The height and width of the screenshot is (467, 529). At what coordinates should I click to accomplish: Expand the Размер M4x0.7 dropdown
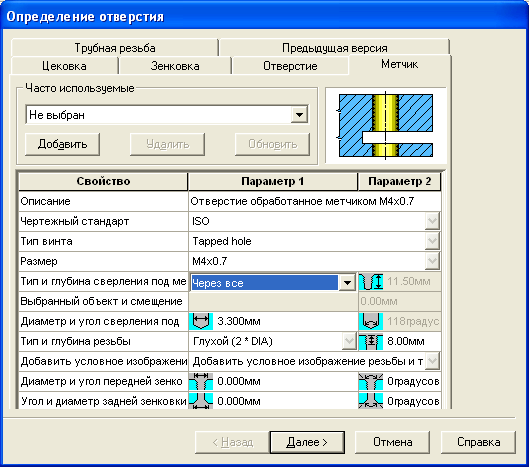click(433, 261)
